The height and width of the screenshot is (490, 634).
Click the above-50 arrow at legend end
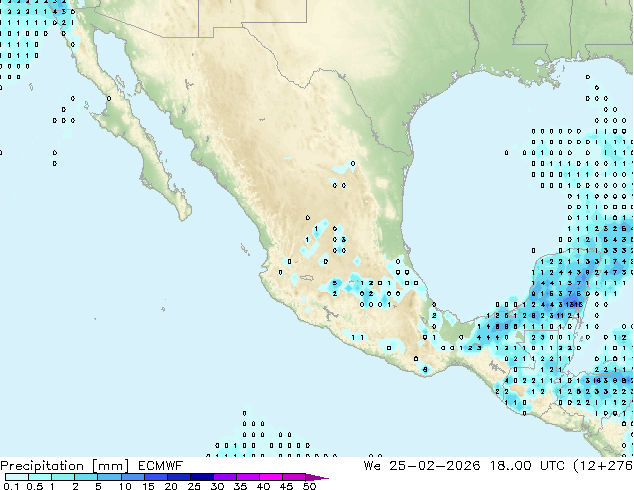pos(317,477)
